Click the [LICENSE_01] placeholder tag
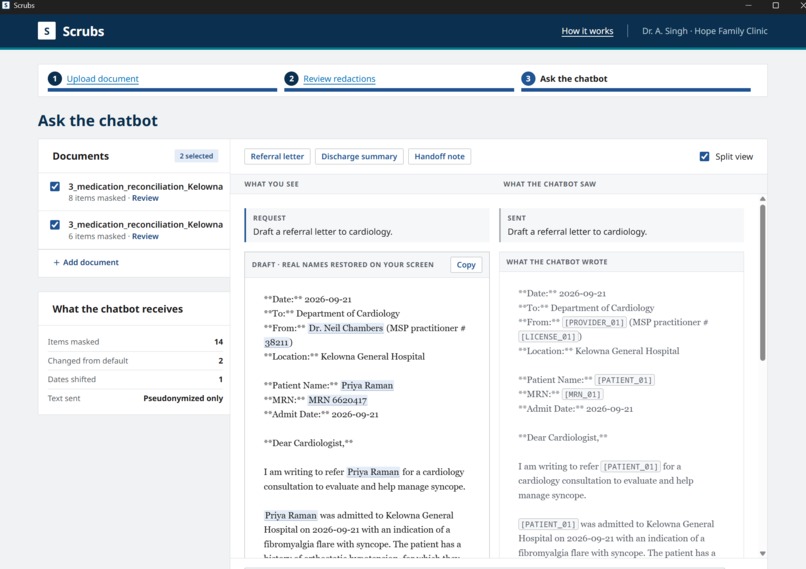The image size is (806, 569). pyautogui.click(x=548, y=337)
